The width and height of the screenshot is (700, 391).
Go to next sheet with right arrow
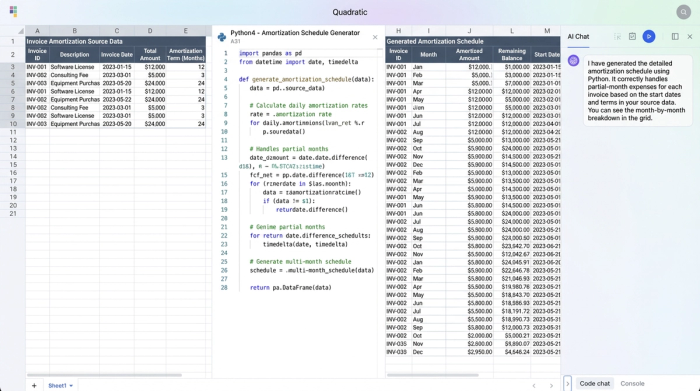click(x=551, y=386)
